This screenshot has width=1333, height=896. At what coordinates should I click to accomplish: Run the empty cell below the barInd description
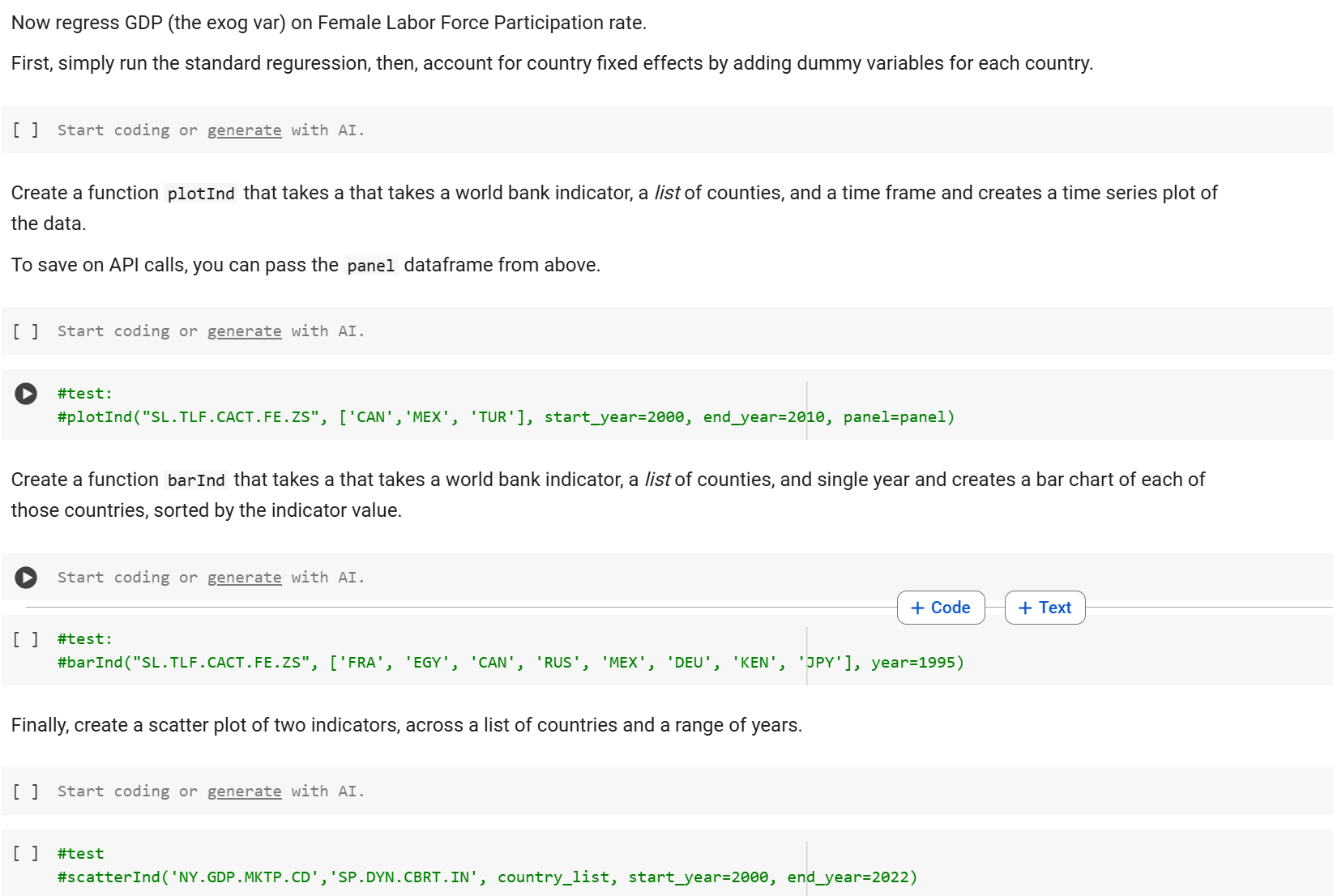[26, 578]
